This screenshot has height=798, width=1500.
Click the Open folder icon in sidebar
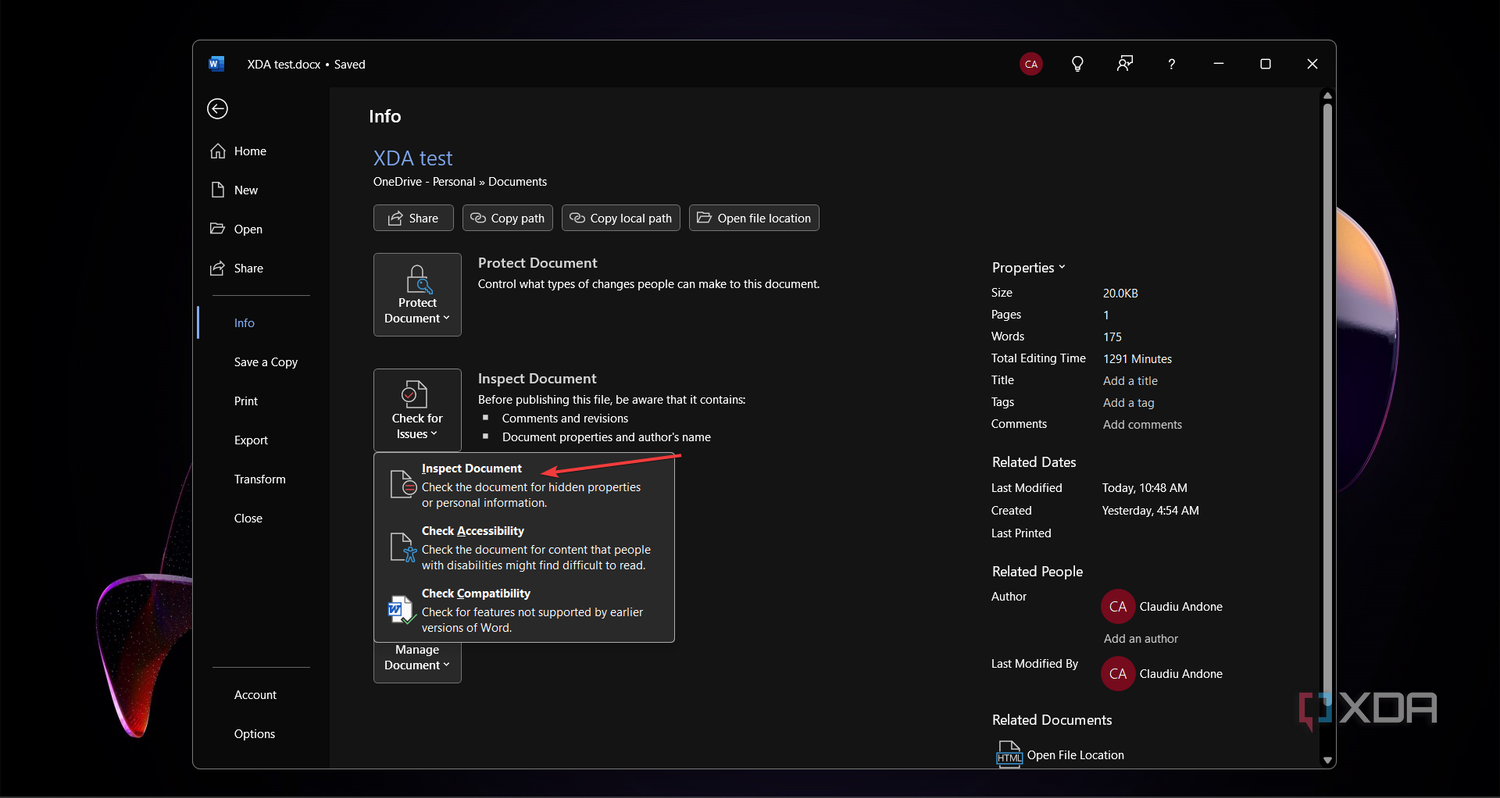[218, 229]
